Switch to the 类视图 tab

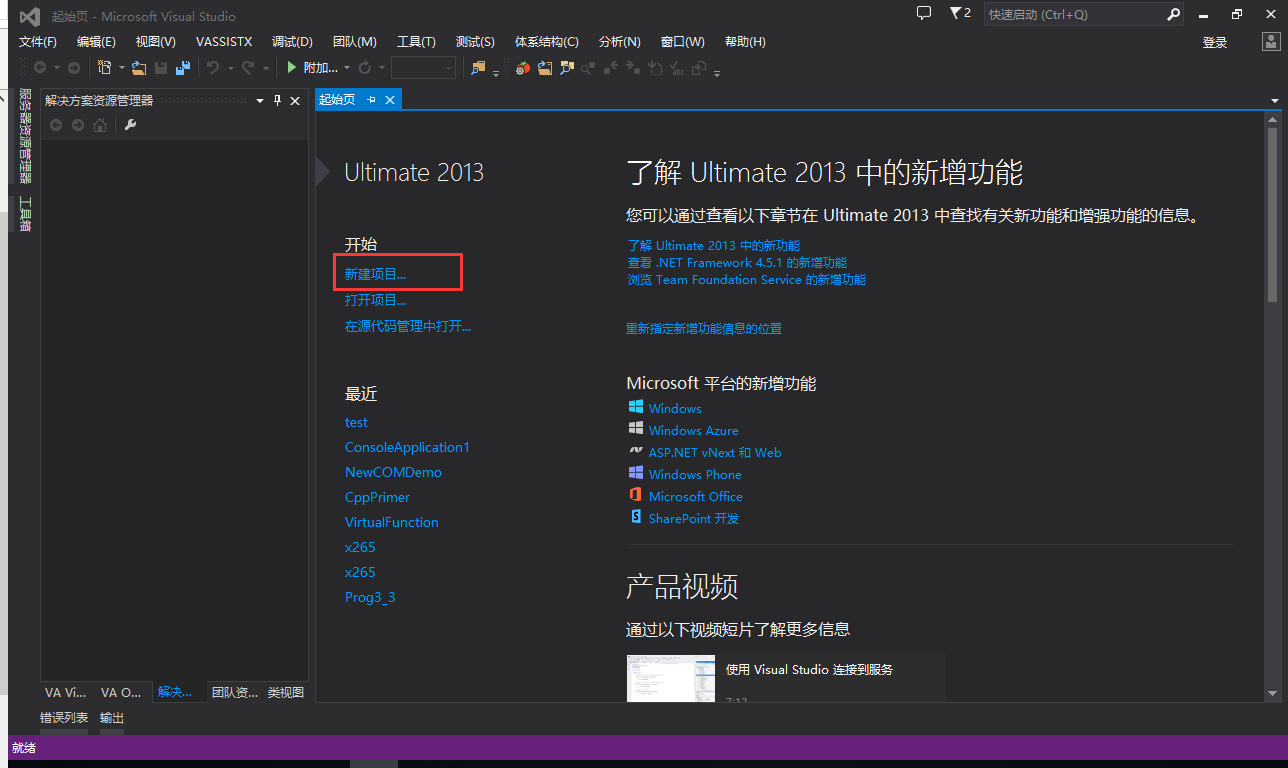pyautogui.click(x=285, y=692)
